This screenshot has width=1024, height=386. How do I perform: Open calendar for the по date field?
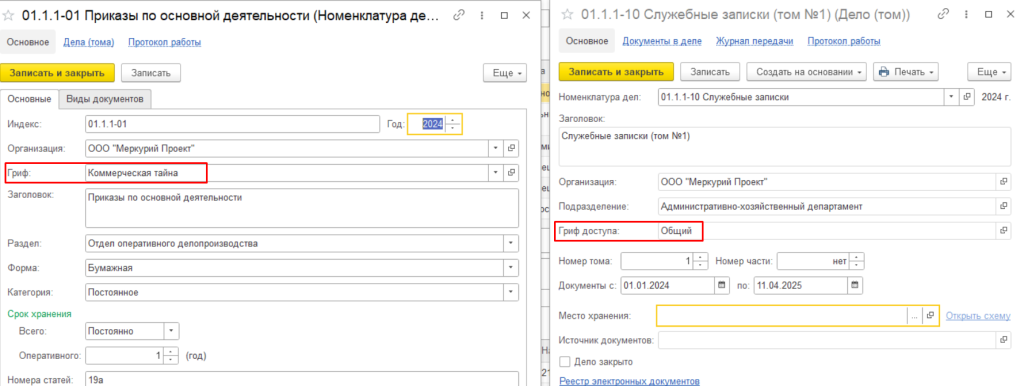coord(854,285)
